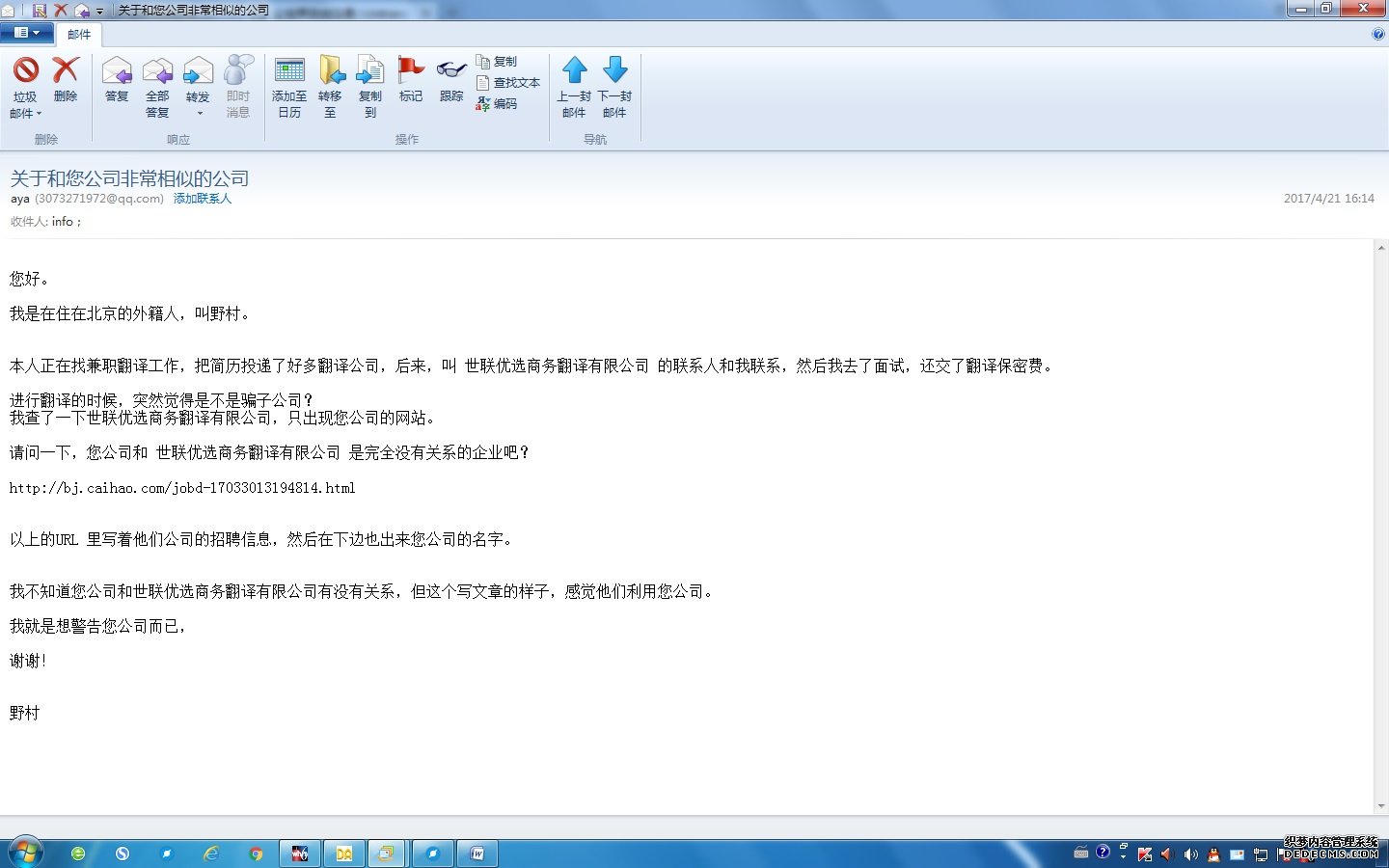
Task: Open the Forward (转发) dropdown arrow
Action: tap(199, 114)
